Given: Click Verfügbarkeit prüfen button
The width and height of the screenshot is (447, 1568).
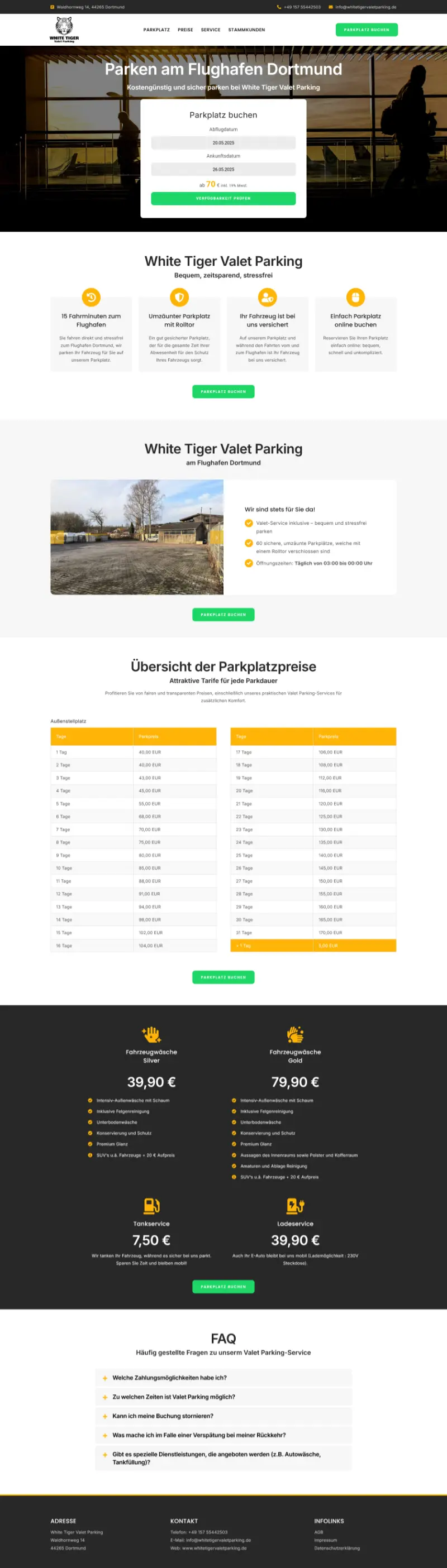Looking at the screenshot, I should tap(223, 198).
